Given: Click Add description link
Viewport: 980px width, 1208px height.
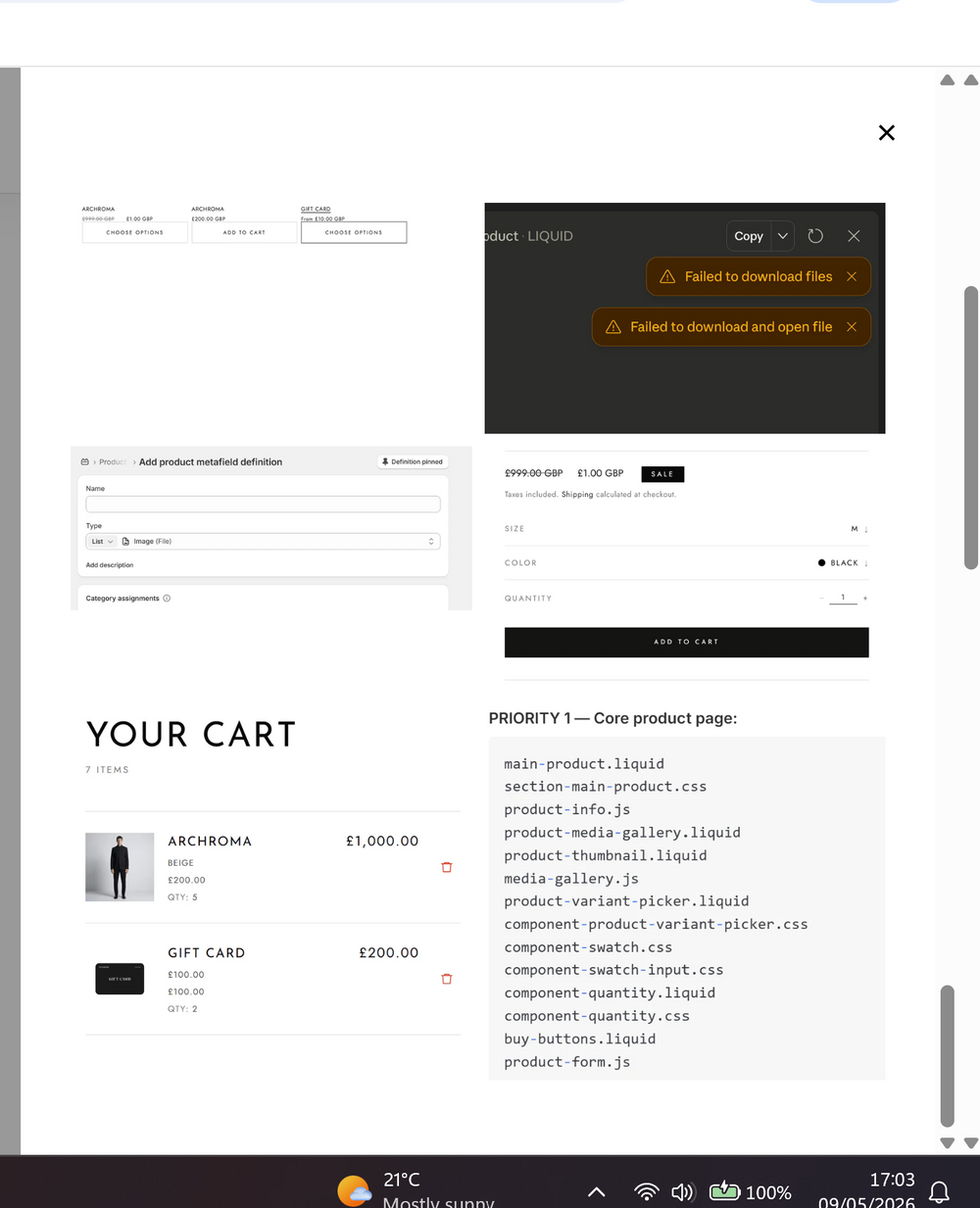Looking at the screenshot, I should coord(110,565).
